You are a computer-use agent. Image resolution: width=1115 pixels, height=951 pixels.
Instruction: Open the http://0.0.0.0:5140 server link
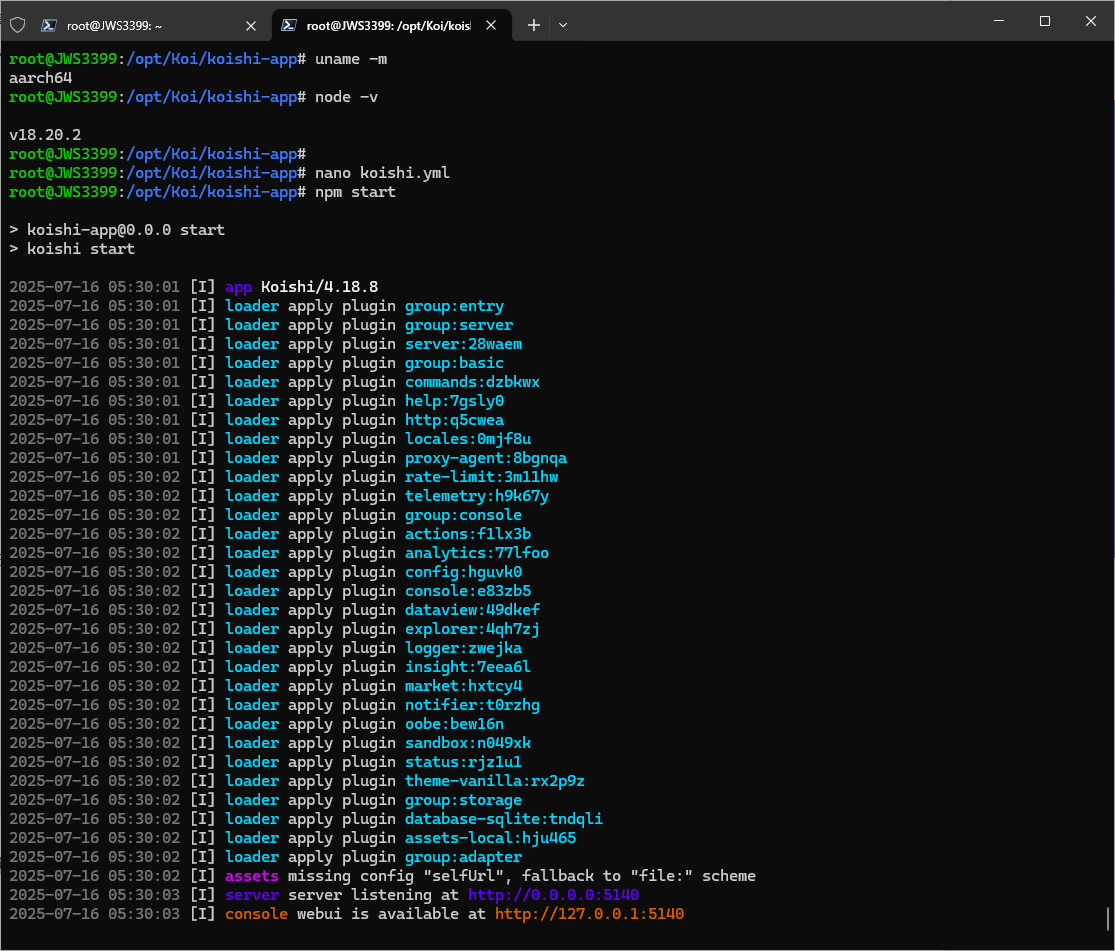[553, 895]
